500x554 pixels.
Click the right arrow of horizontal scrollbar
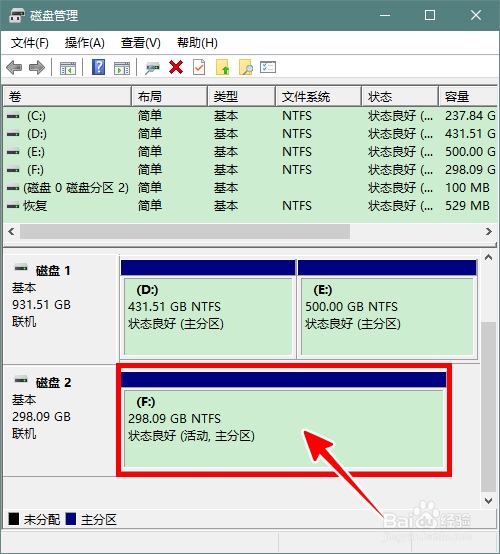pos(489,232)
